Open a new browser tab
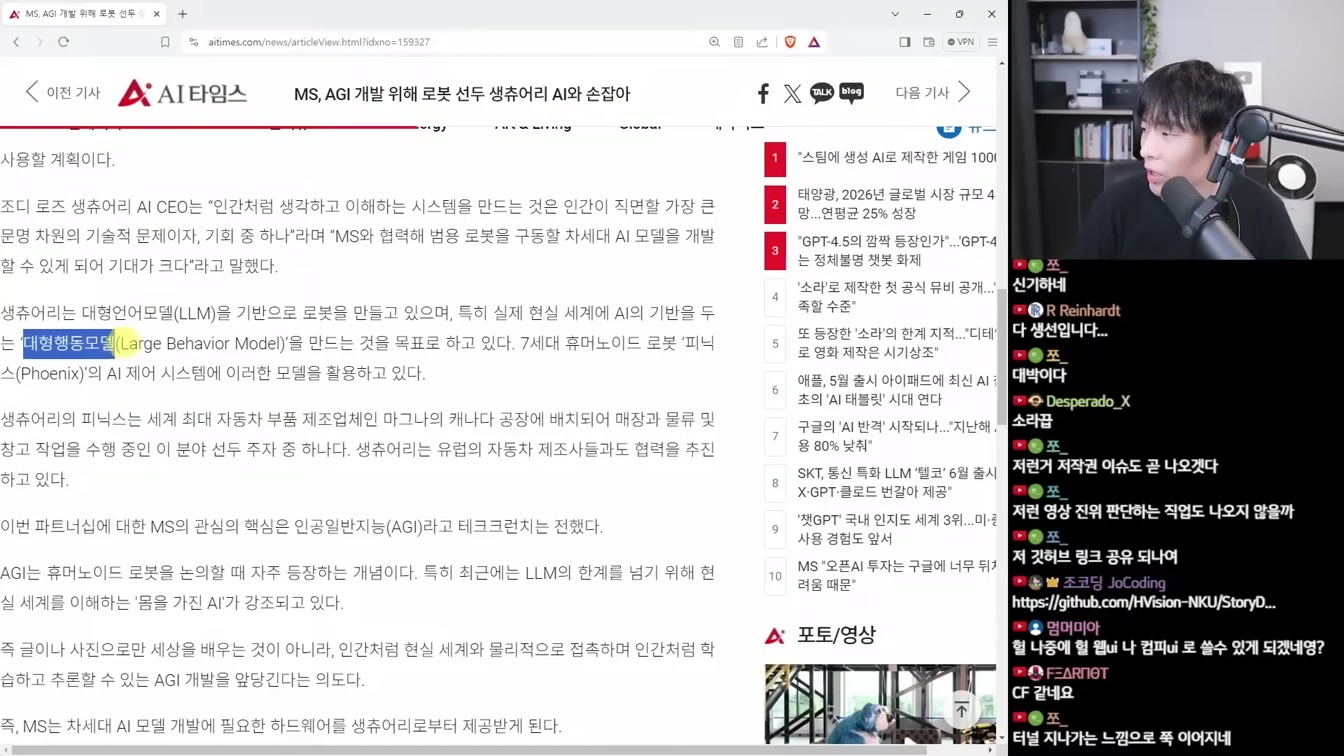The height and width of the screenshot is (756, 1344). [182, 14]
